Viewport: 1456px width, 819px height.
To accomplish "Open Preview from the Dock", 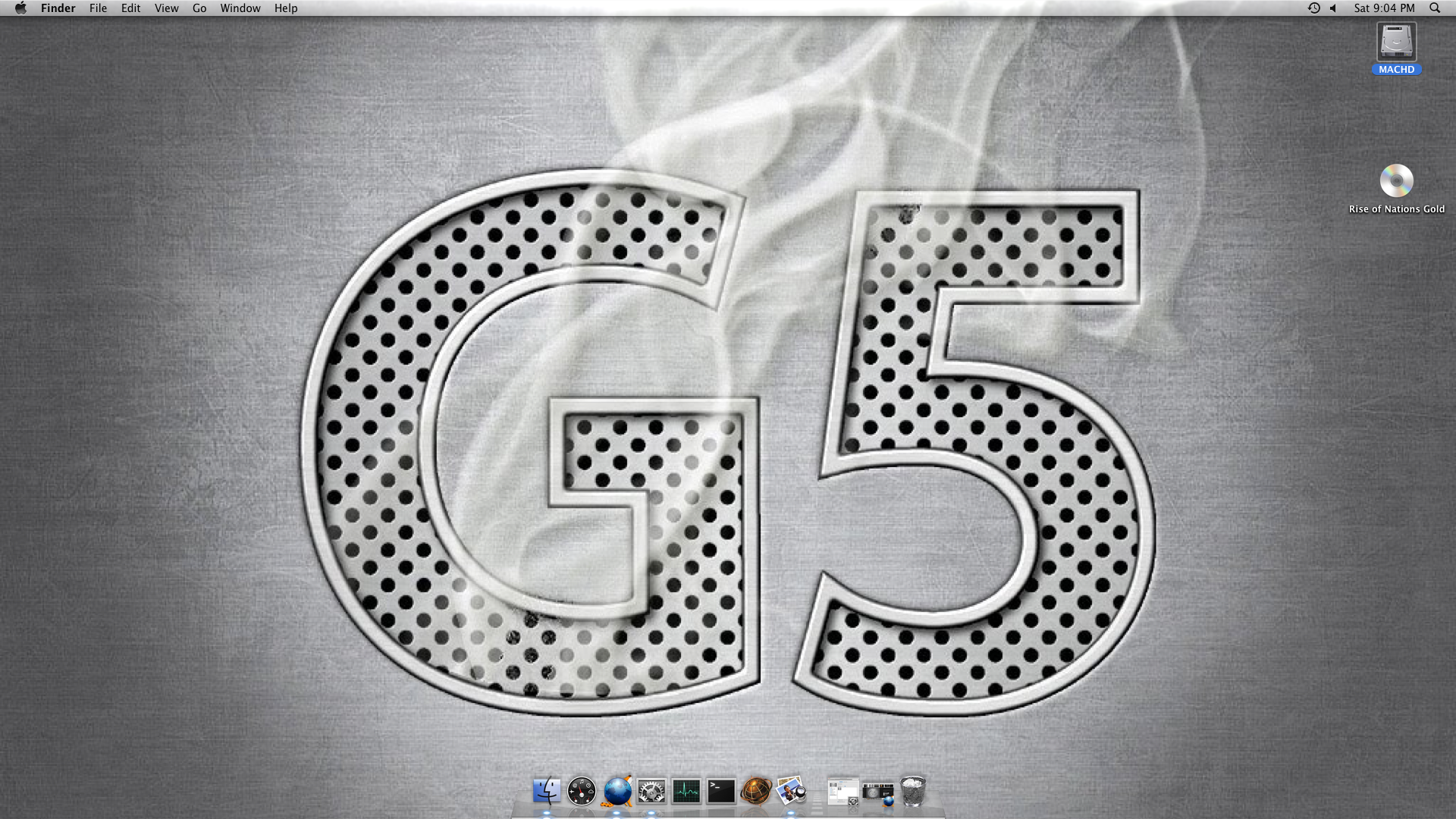I will click(791, 791).
